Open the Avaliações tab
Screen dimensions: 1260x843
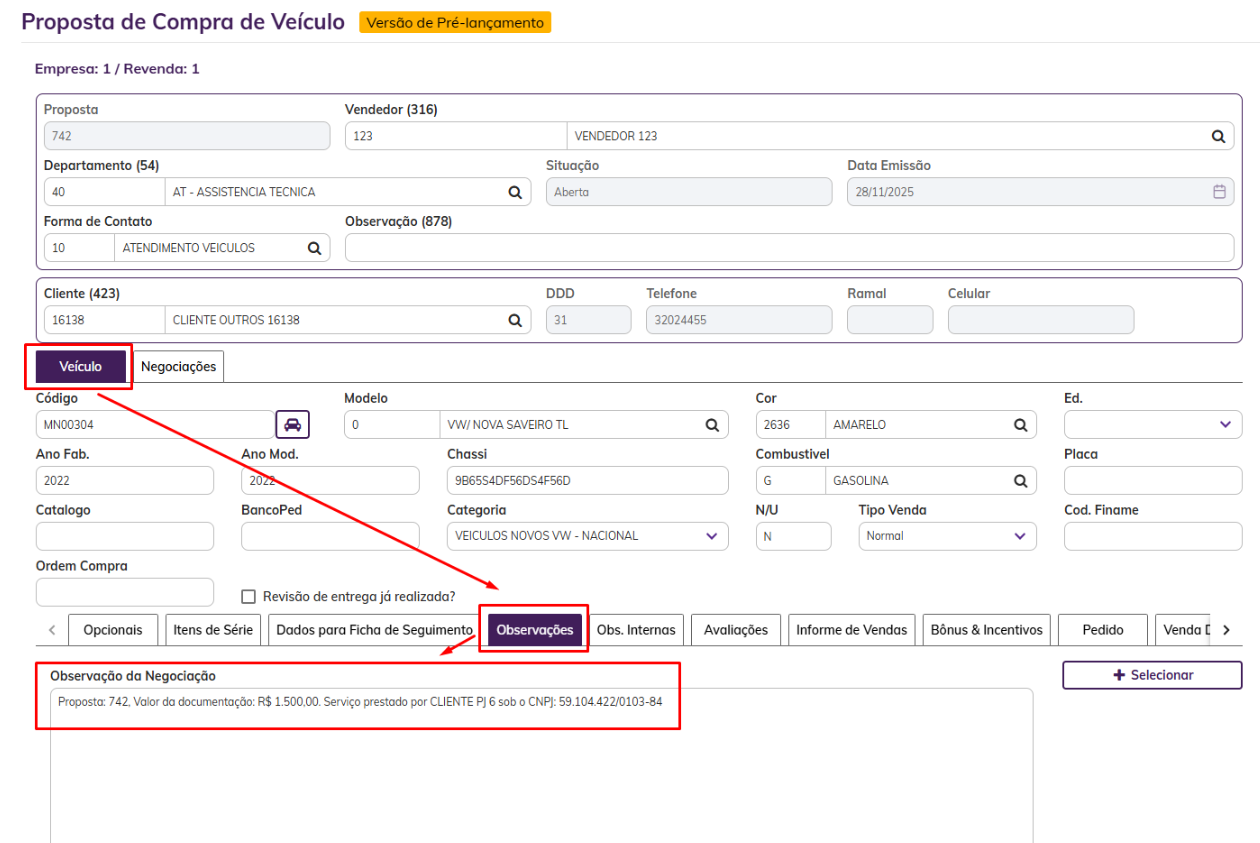736,630
